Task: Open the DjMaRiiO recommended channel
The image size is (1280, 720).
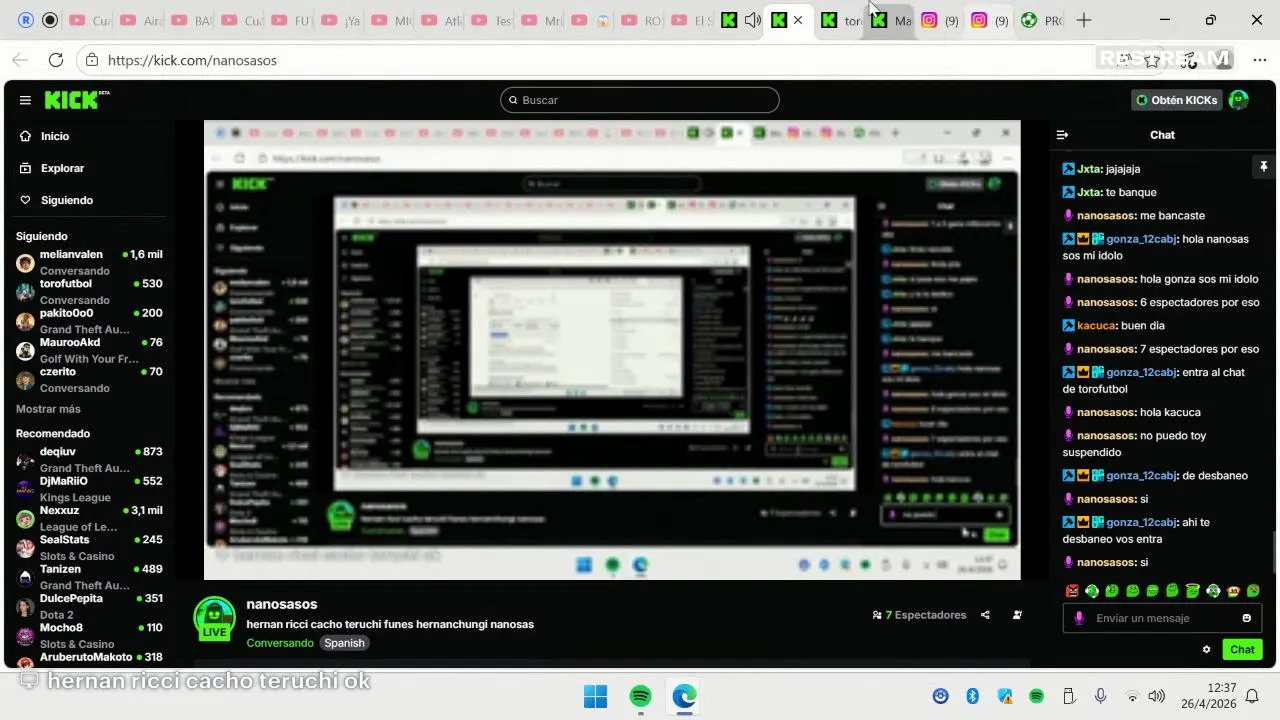Action: [89, 489]
